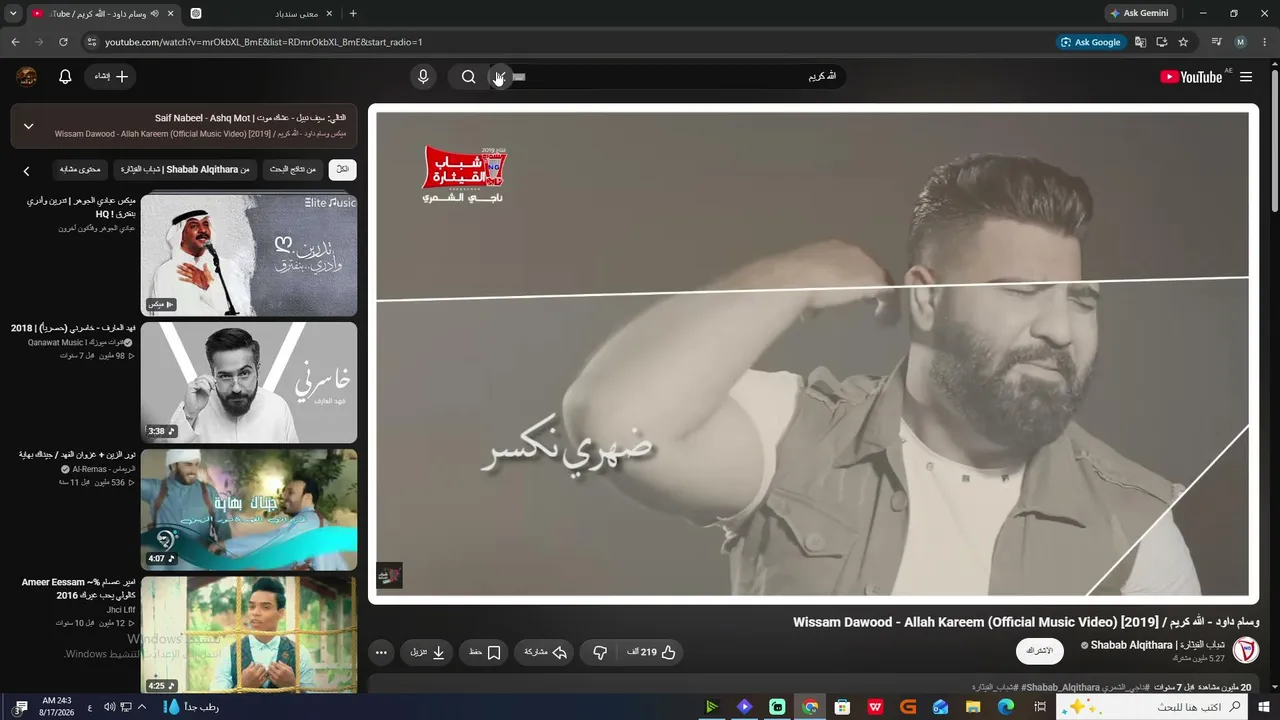Click Ask Gemini in title bar
The width and height of the screenshot is (1280, 720).
[x=1139, y=13]
